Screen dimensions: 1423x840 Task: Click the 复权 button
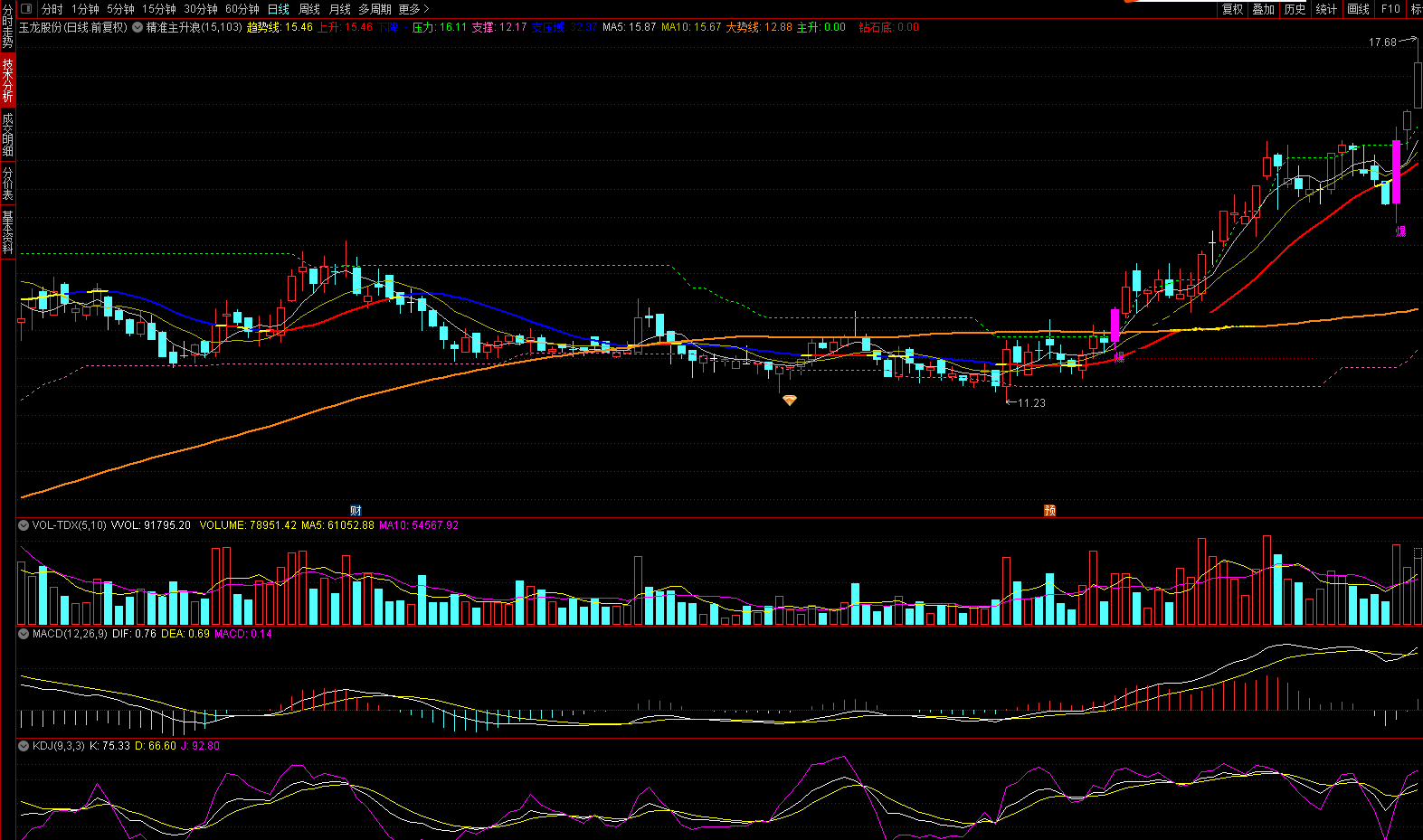coord(1232,9)
